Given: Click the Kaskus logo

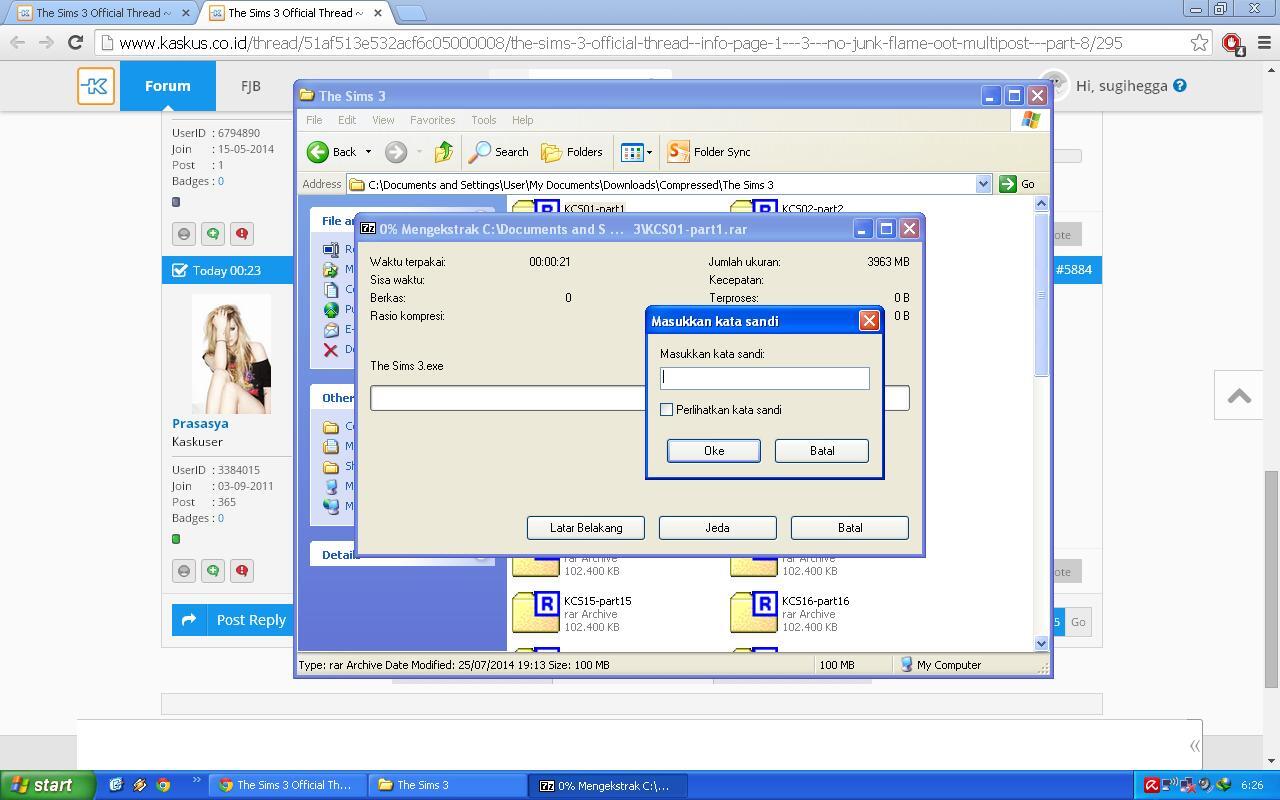Looking at the screenshot, I should coord(96,86).
